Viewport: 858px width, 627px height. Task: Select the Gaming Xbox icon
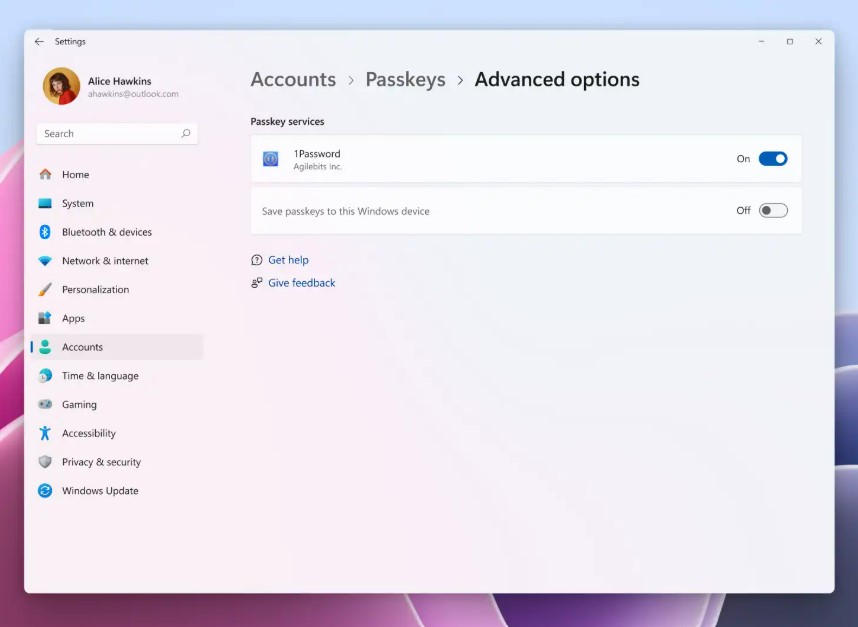pos(45,404)
